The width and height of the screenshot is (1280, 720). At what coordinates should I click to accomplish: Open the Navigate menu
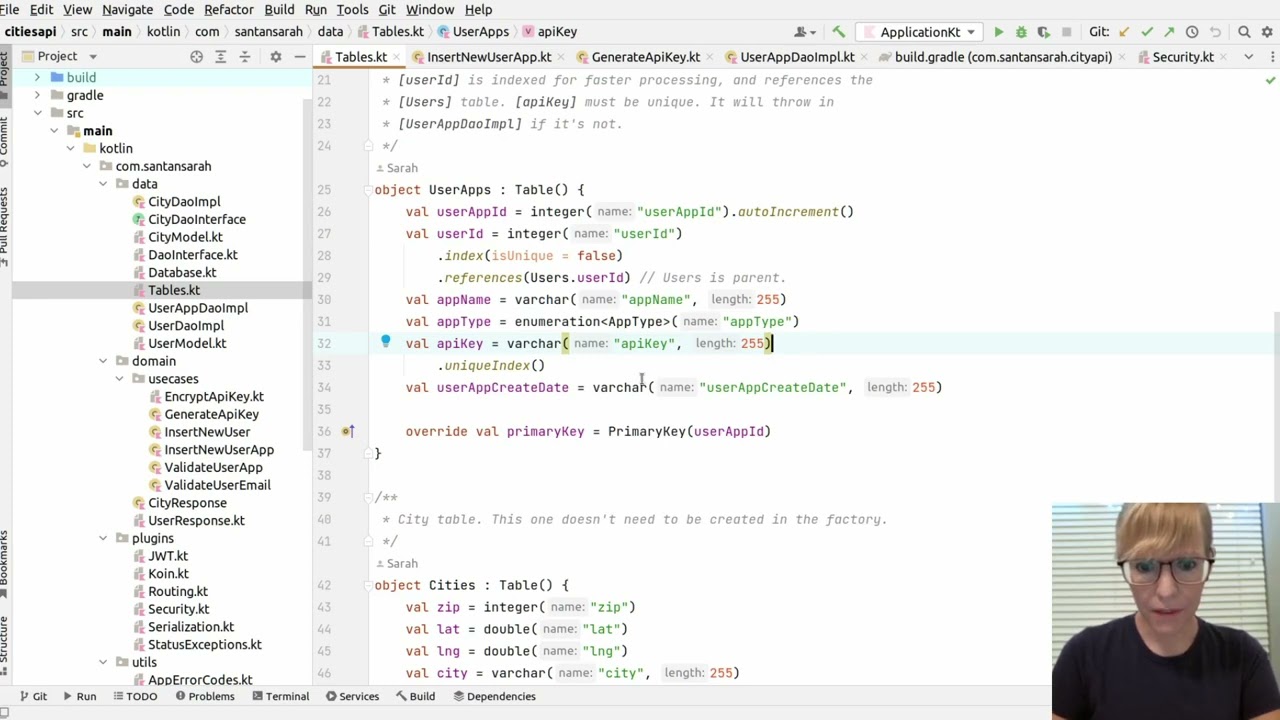click(127, 9)
